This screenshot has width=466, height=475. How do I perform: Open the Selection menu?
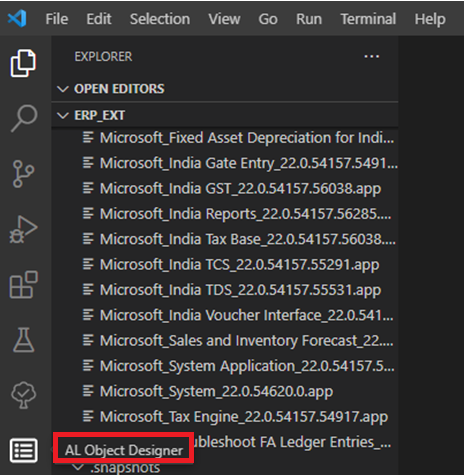coord(160,19)
